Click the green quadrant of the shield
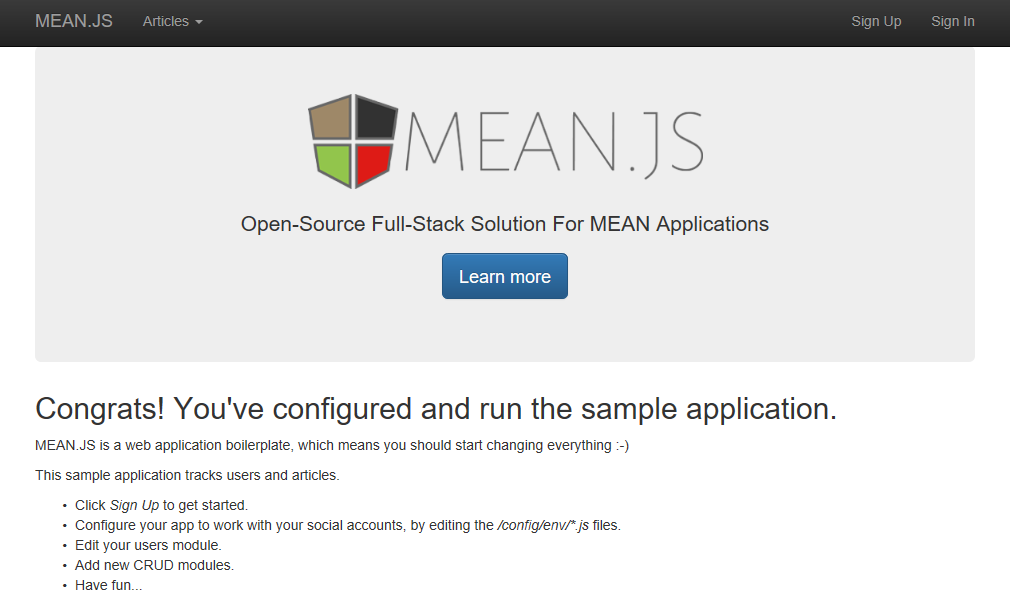 tap(334, 164)
